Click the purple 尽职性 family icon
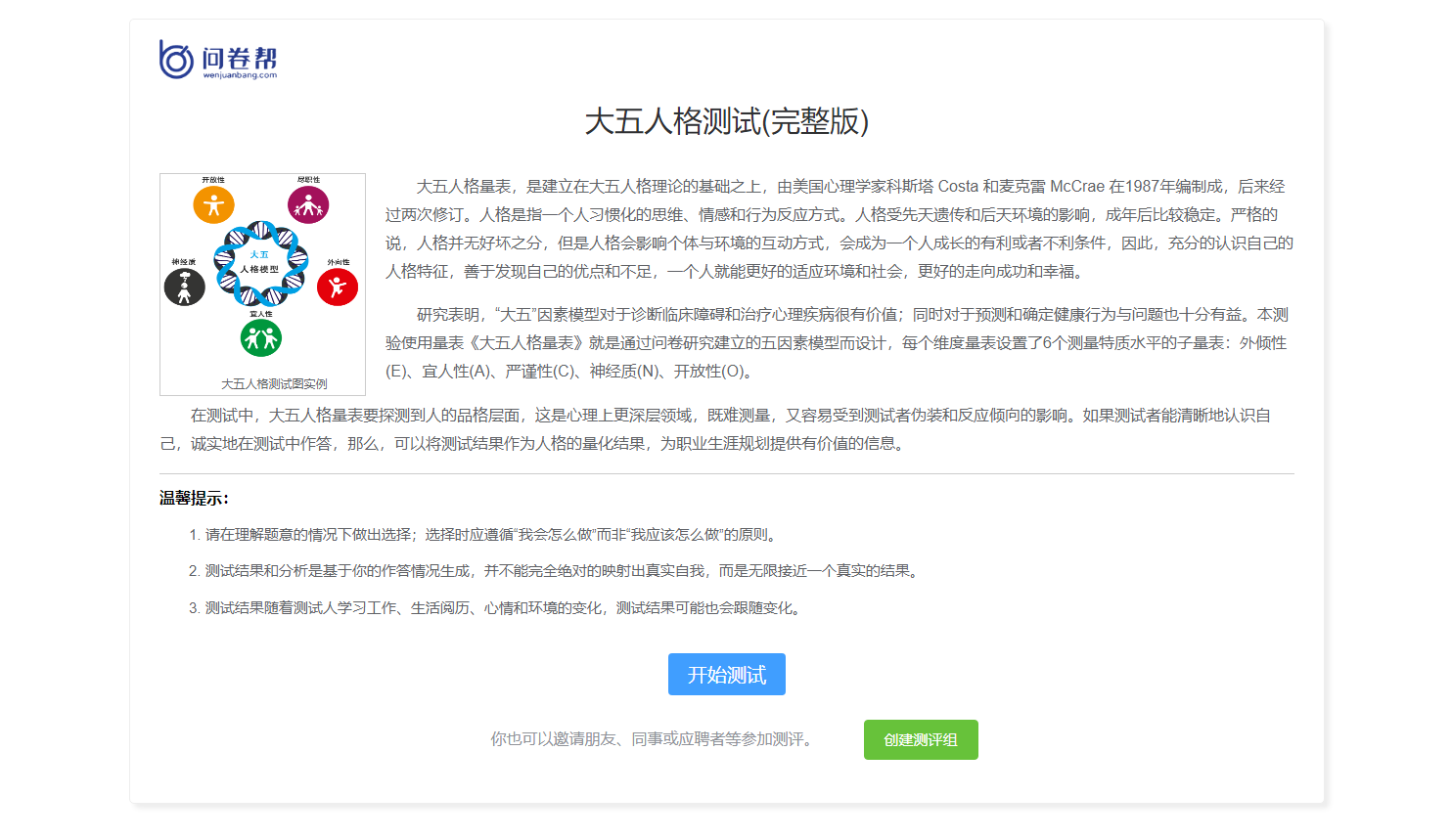Screen dimensions: 1452x840 [308, 205]
